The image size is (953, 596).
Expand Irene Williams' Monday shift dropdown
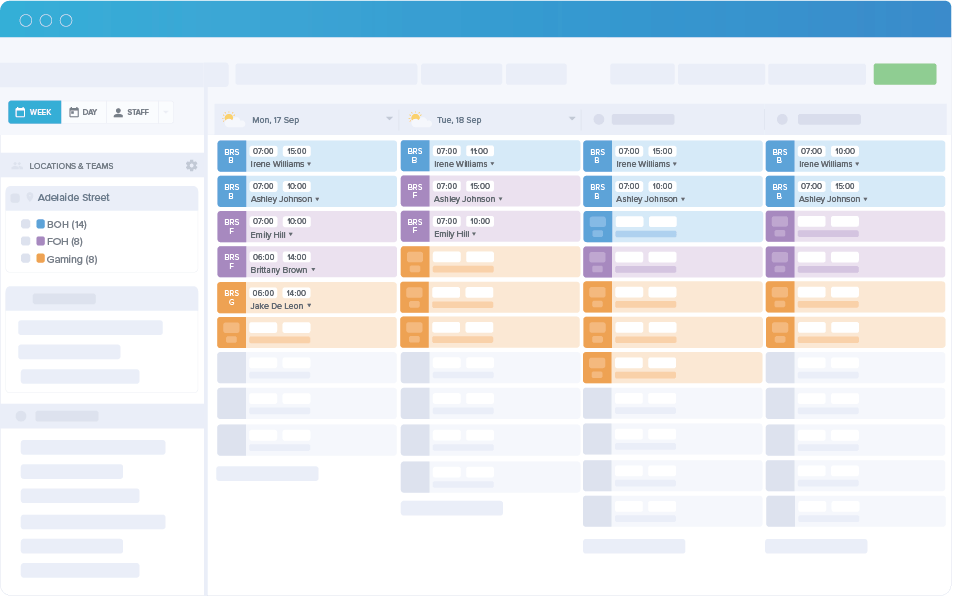307,164
